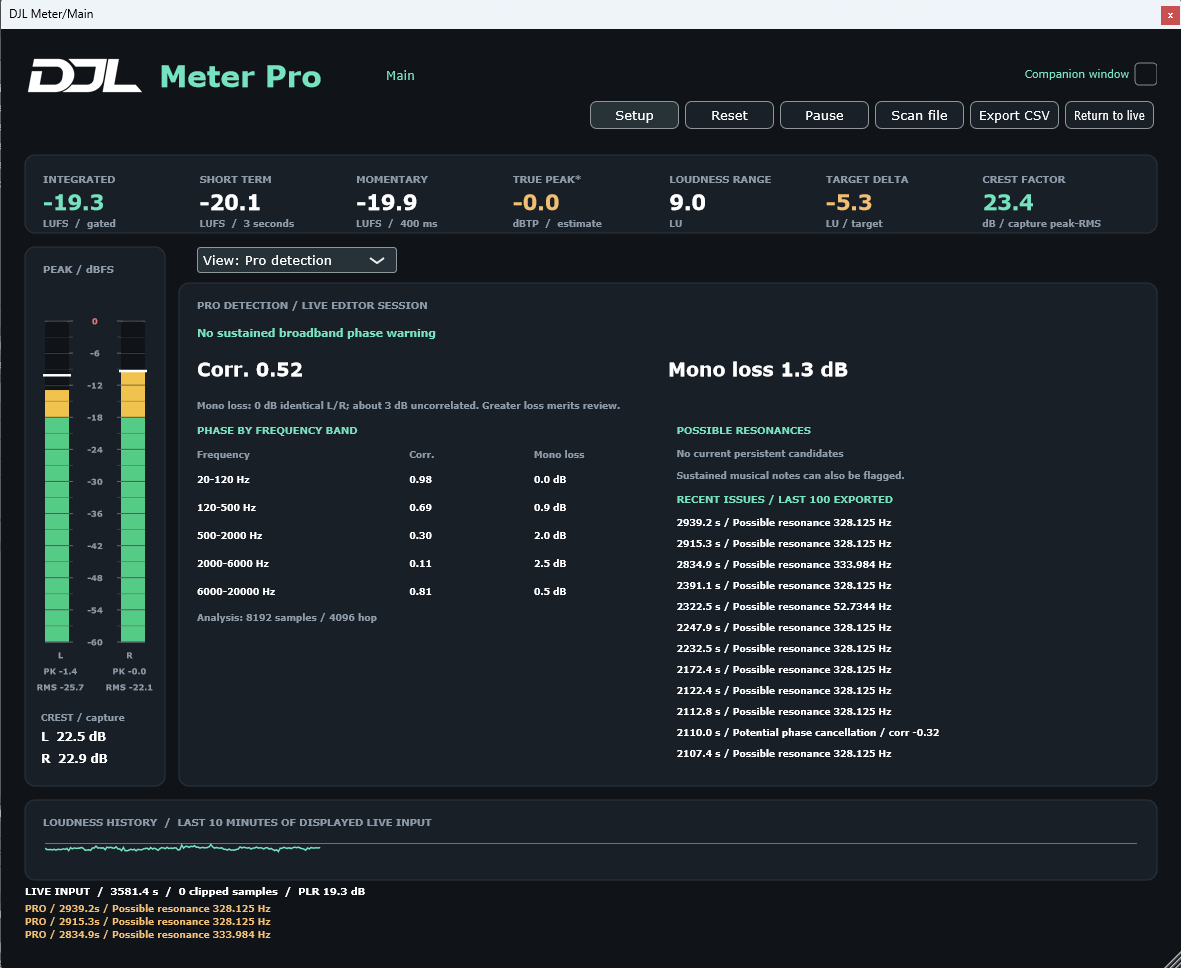
Task: Click the 2322.5 s resonance 52.7344 Hz issue
Action: (x=784, y=606)
